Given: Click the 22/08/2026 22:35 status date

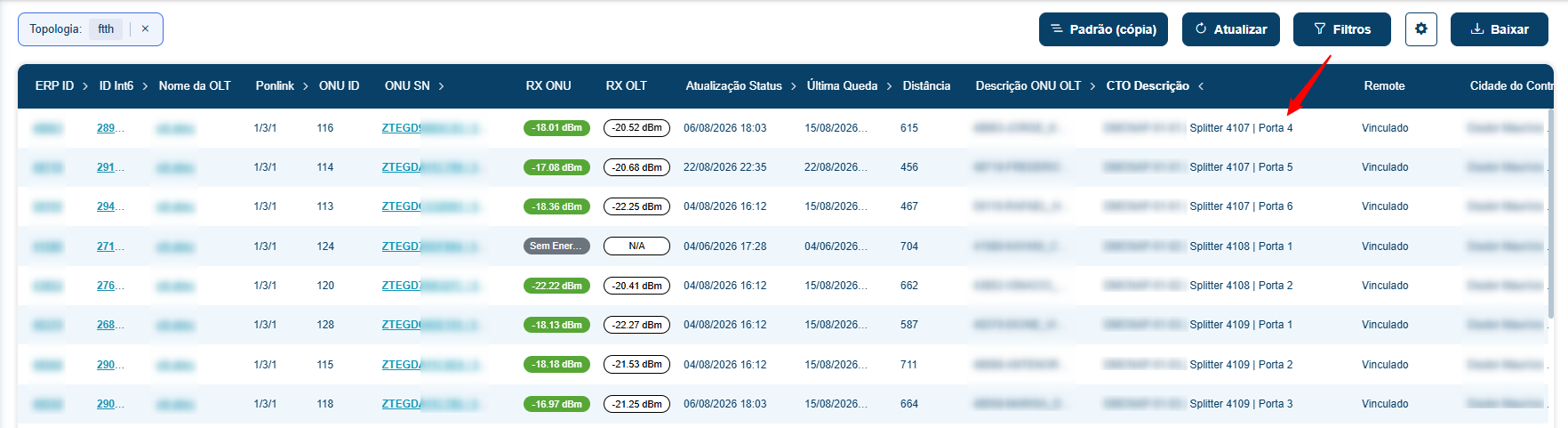Looking at the screenshot, I should point(724,167).
